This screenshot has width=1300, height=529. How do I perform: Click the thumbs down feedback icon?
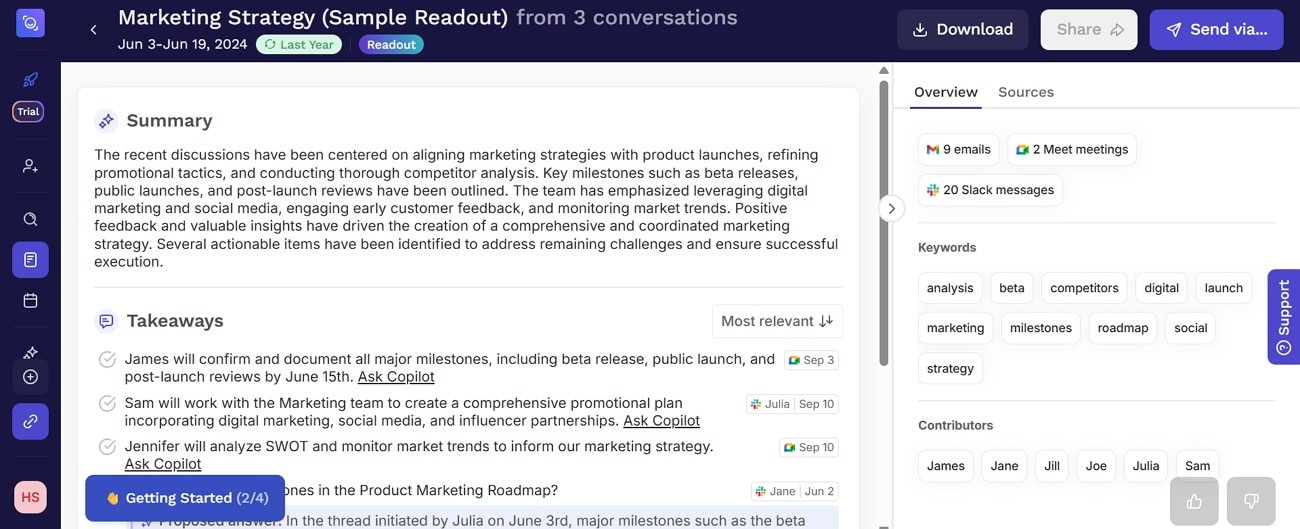[1250, 501]
